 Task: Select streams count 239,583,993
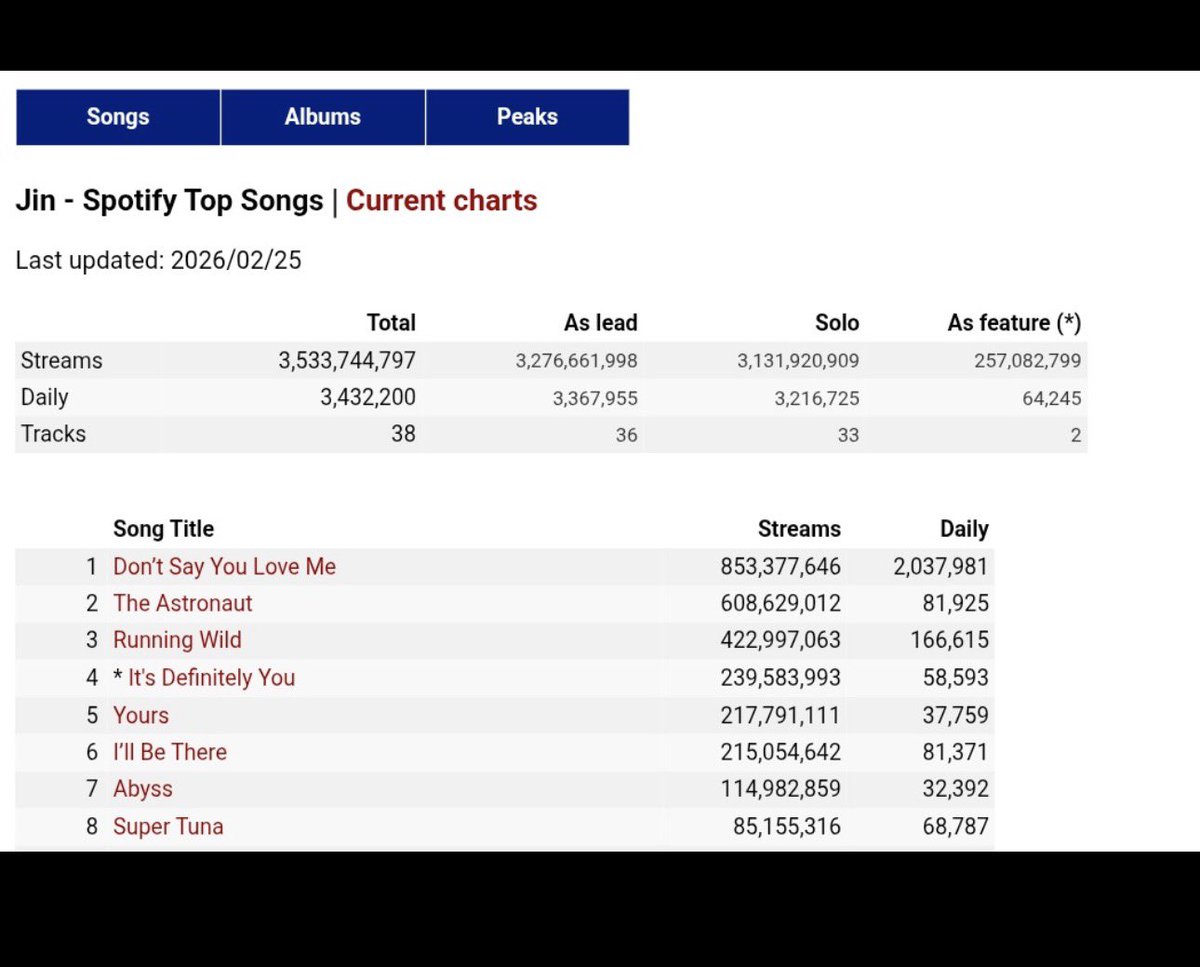click(x=780, y=678)
